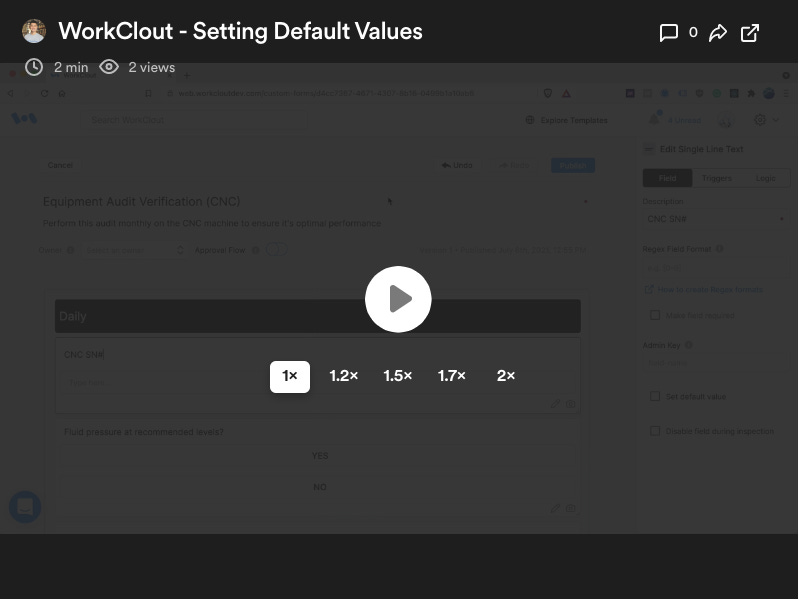
Task: Select the Field tab
Action: click(668, 178)
